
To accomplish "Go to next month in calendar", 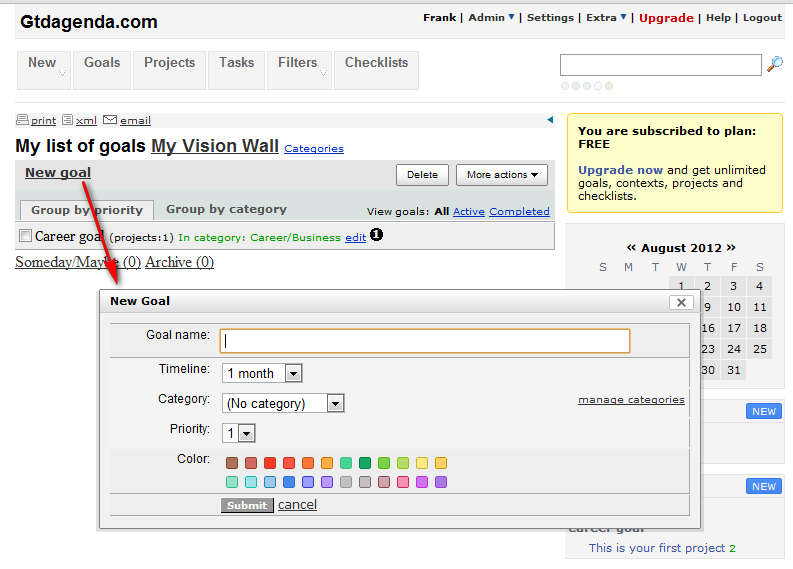I will click(731, 247).
